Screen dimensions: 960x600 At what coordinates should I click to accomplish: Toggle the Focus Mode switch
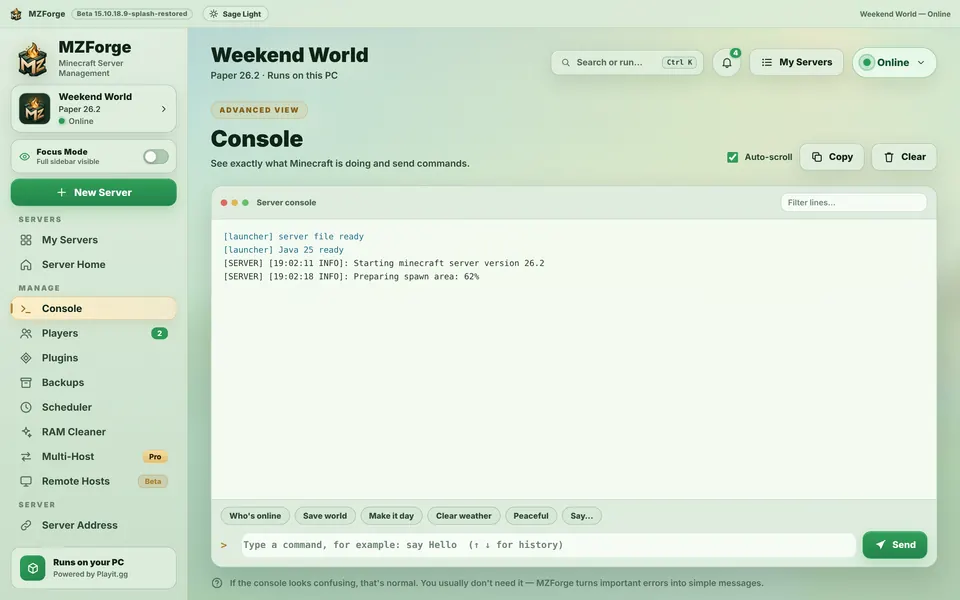(x=156, y=157)
